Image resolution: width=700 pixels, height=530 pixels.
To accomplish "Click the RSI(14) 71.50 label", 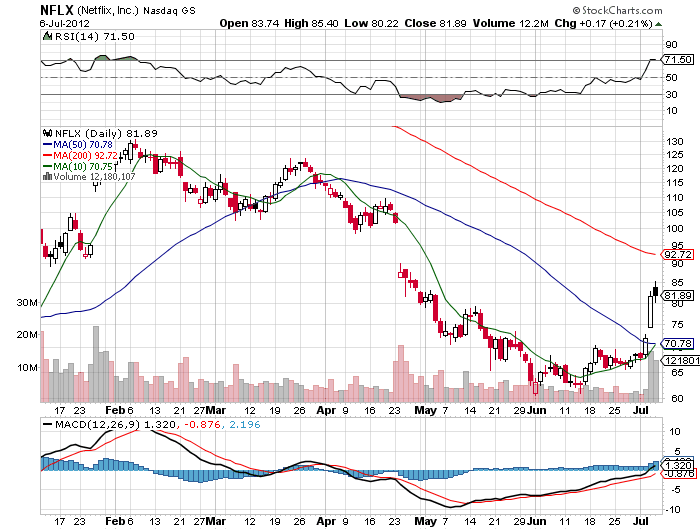I will [94, 37].
